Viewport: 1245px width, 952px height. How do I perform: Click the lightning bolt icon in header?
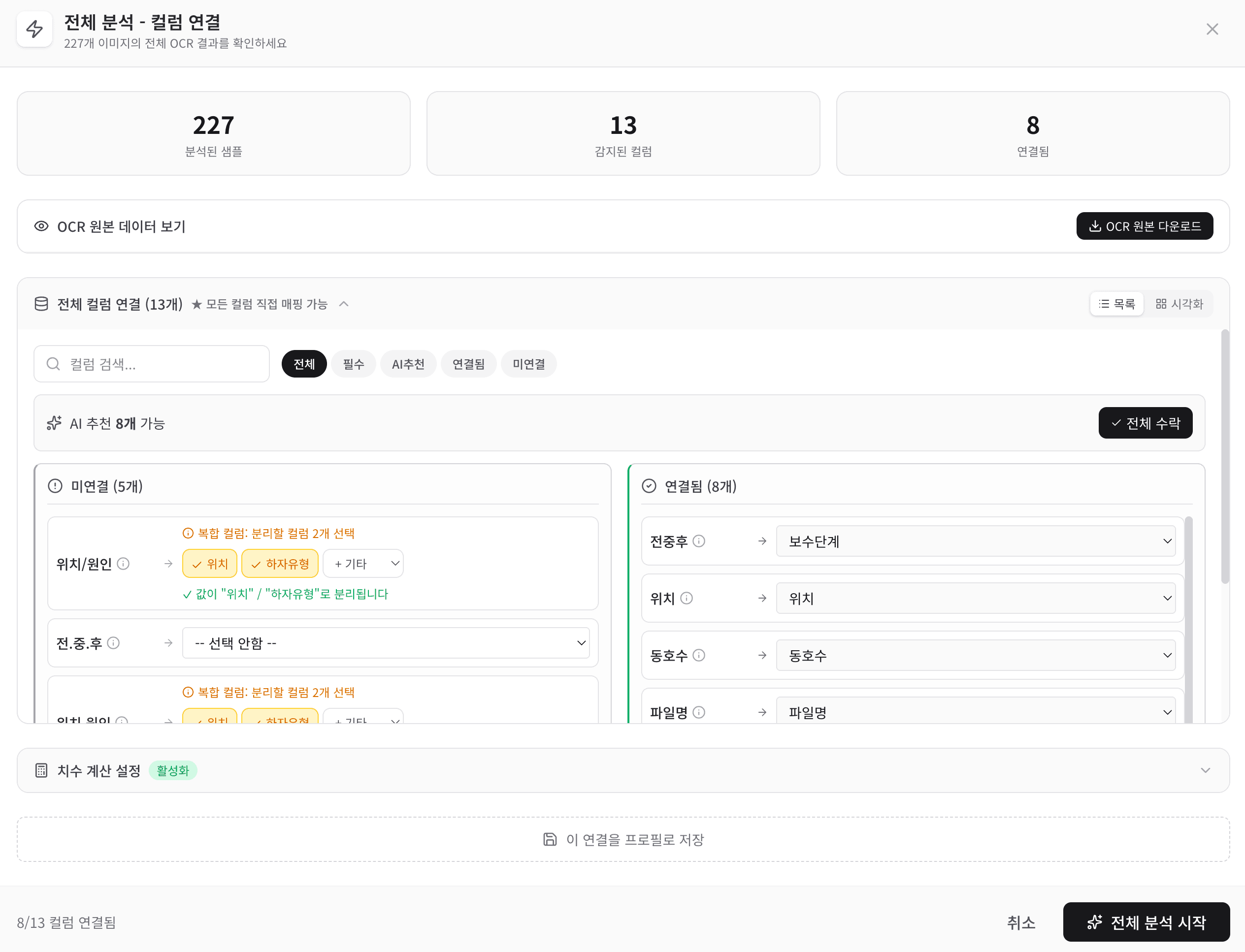pos(34,29)
